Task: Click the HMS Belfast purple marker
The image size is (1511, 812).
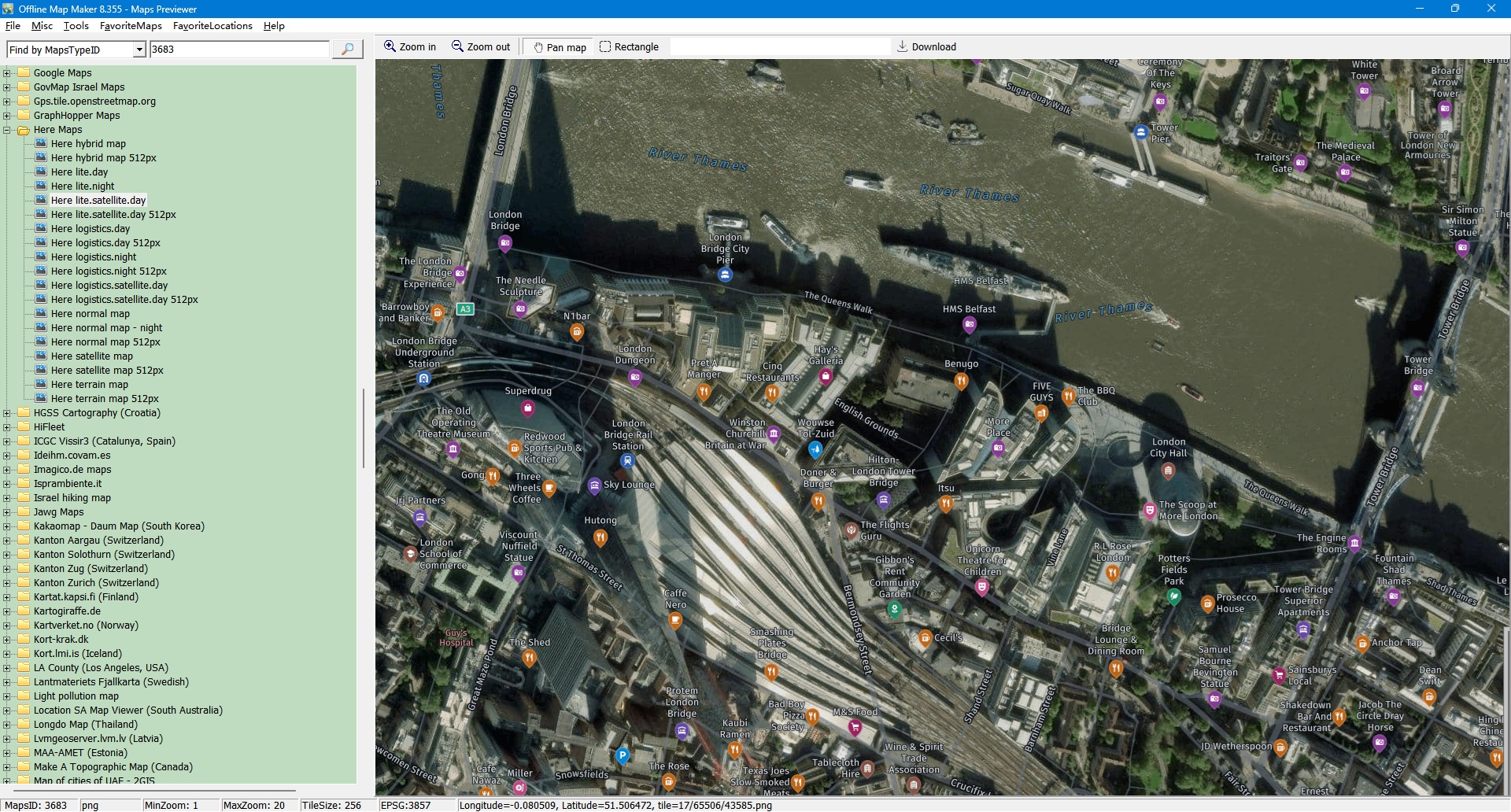Action: click(970, 324)
